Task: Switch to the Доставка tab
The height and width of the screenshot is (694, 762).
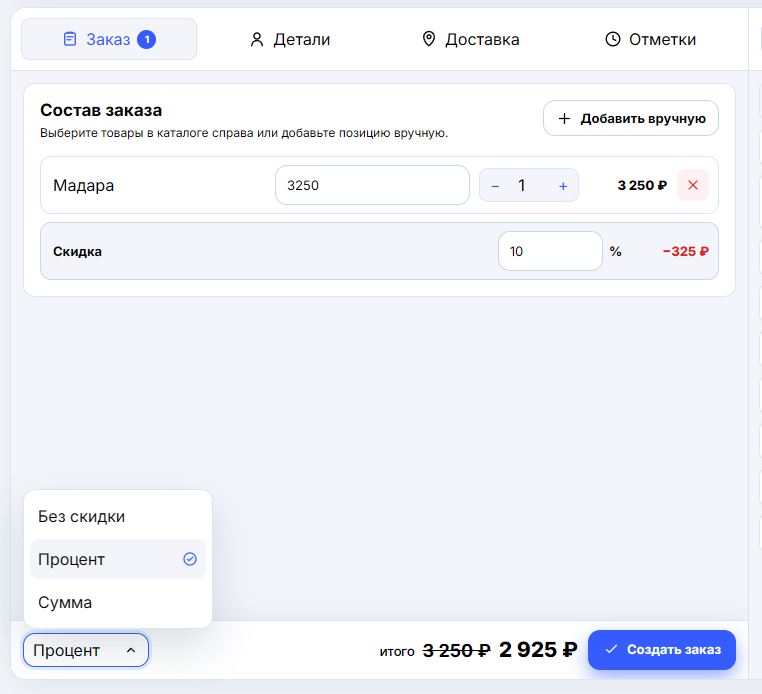Action: pyautogui.click(x=470, y=39)
